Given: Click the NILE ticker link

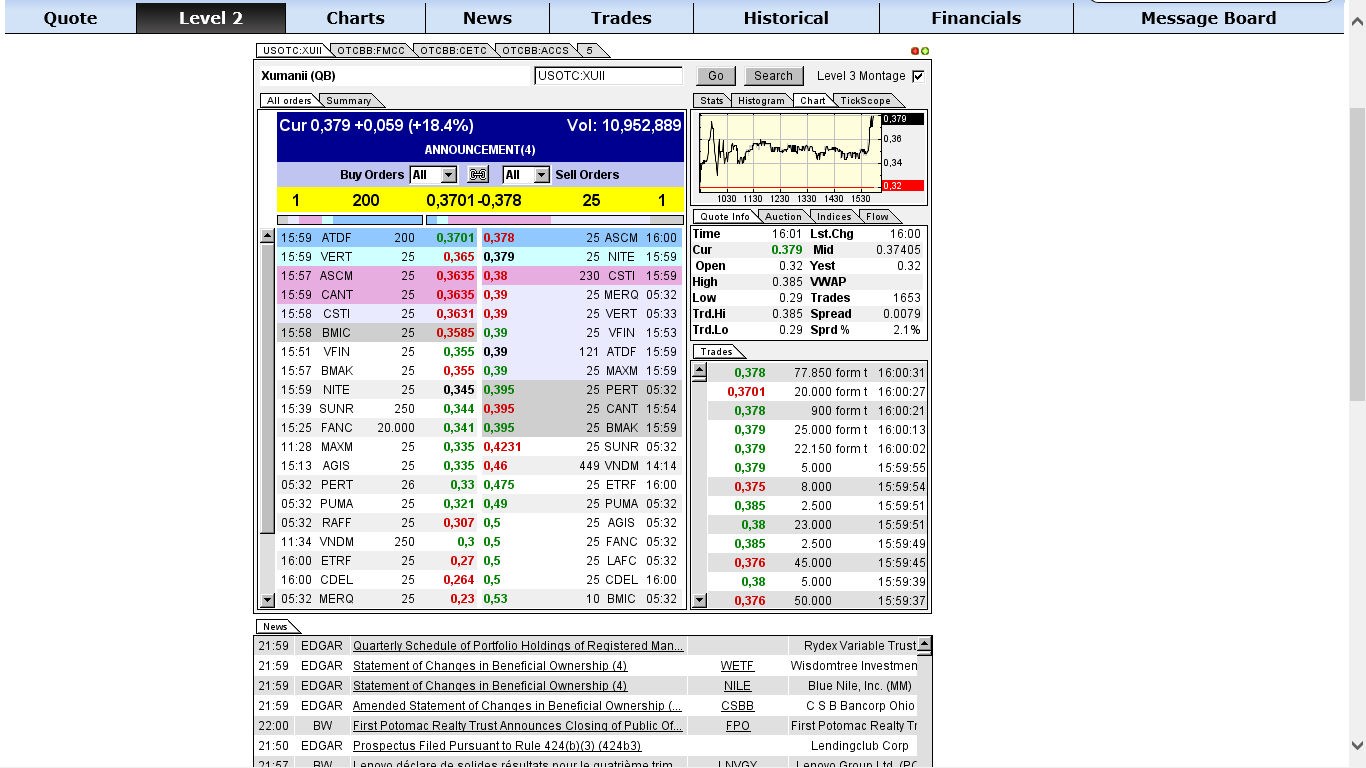Looking at the screenshot, I should coord(737,686).
